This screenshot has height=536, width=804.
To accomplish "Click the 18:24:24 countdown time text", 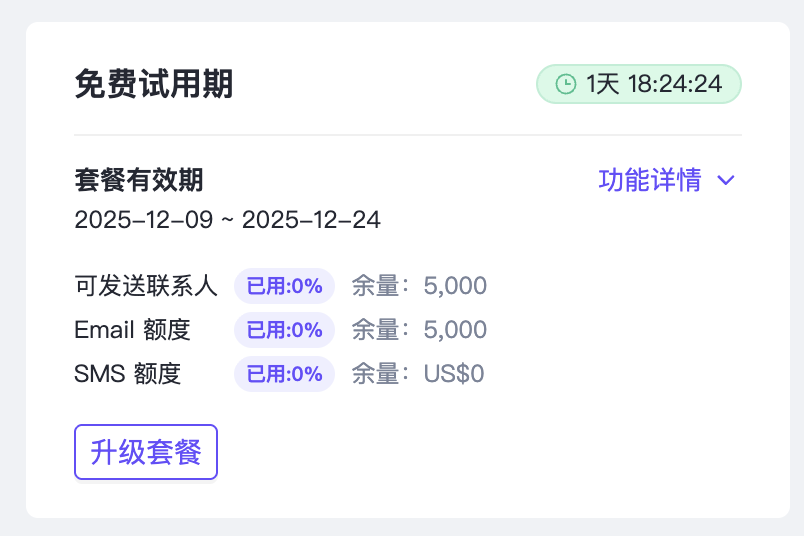I will [x=675, y=84].
